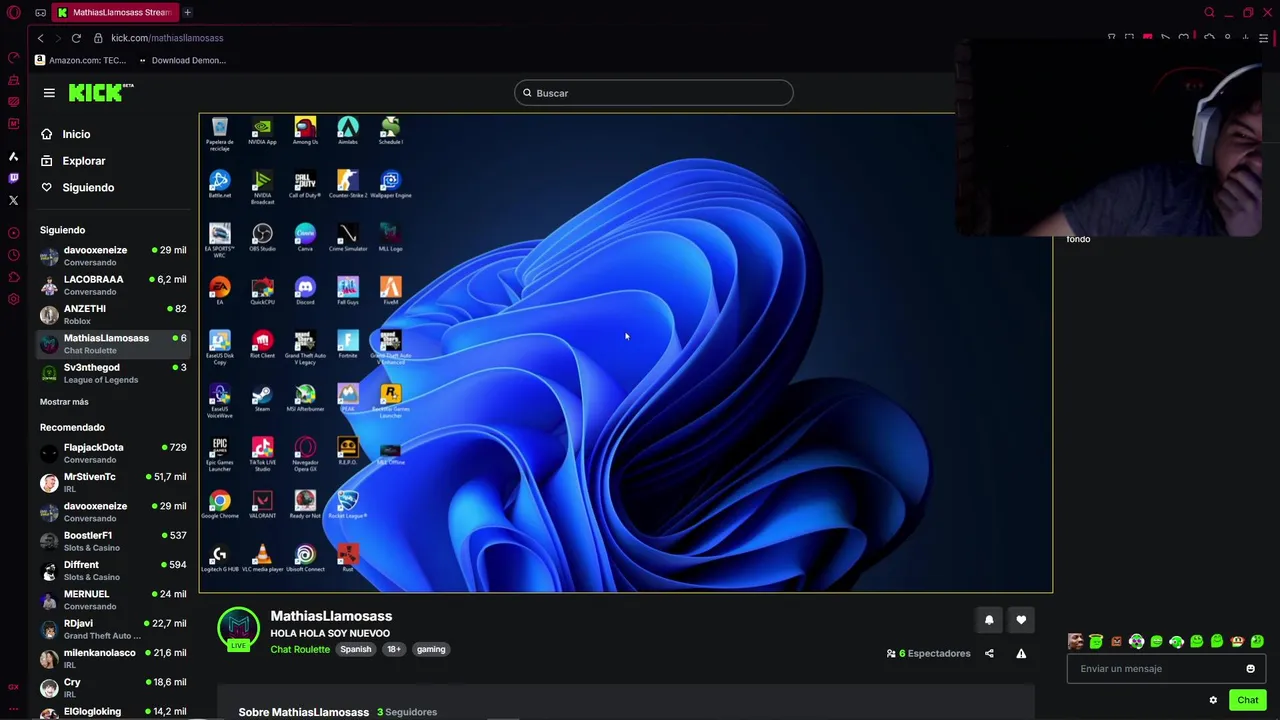Click Mostrar más under Siguiendo
1280x720 pixels.
pos(64,402)
